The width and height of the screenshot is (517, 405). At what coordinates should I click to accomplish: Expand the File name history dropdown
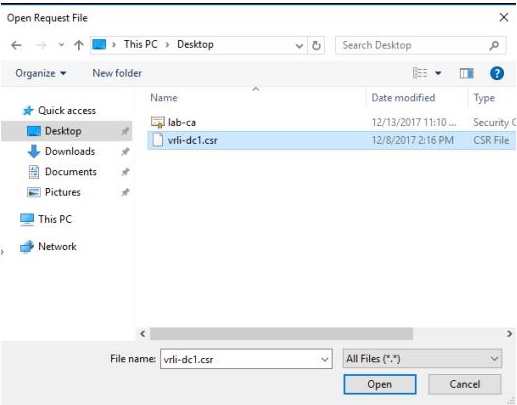[324, 359]
